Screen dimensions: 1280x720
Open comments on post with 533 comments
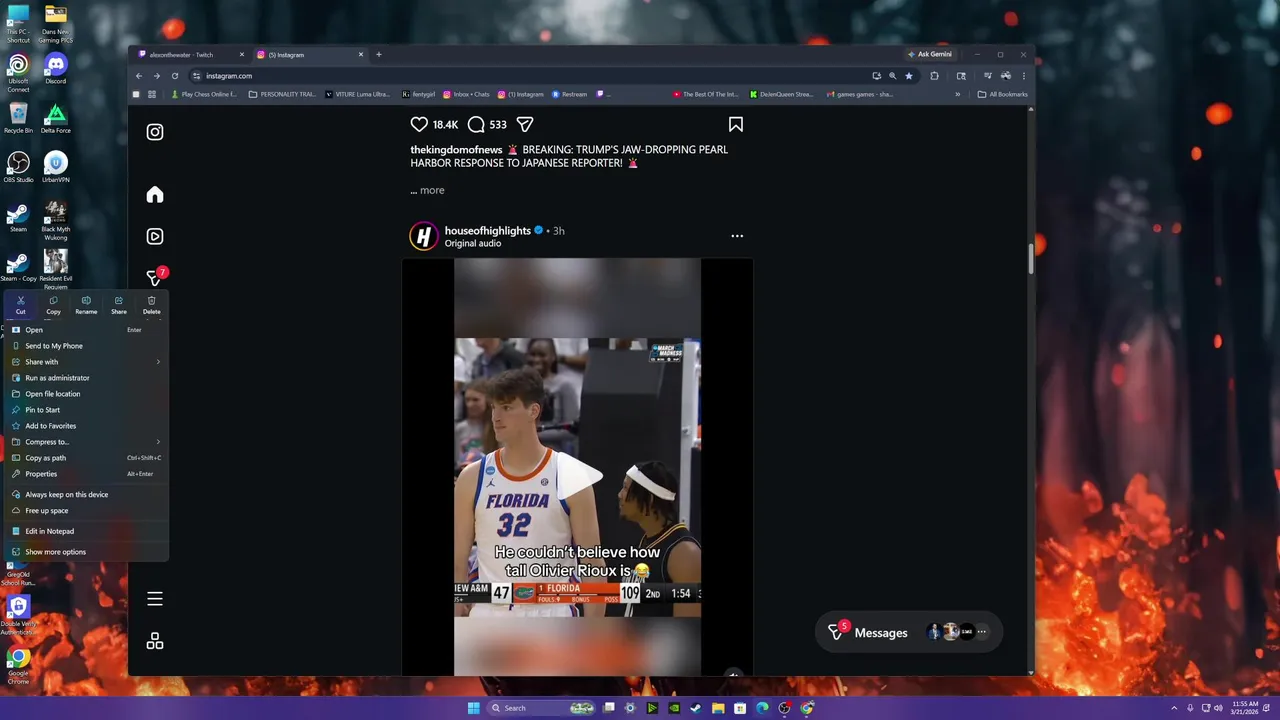pos(477,124)
